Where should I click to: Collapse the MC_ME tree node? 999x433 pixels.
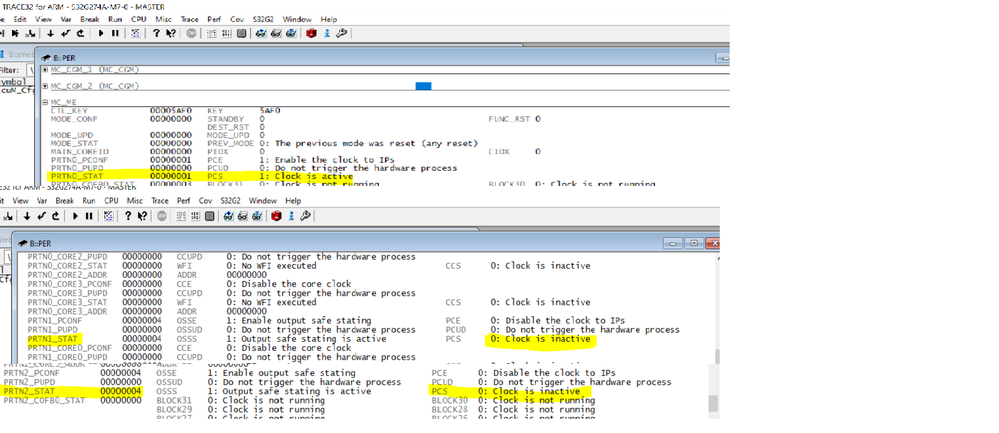point(45,102)
